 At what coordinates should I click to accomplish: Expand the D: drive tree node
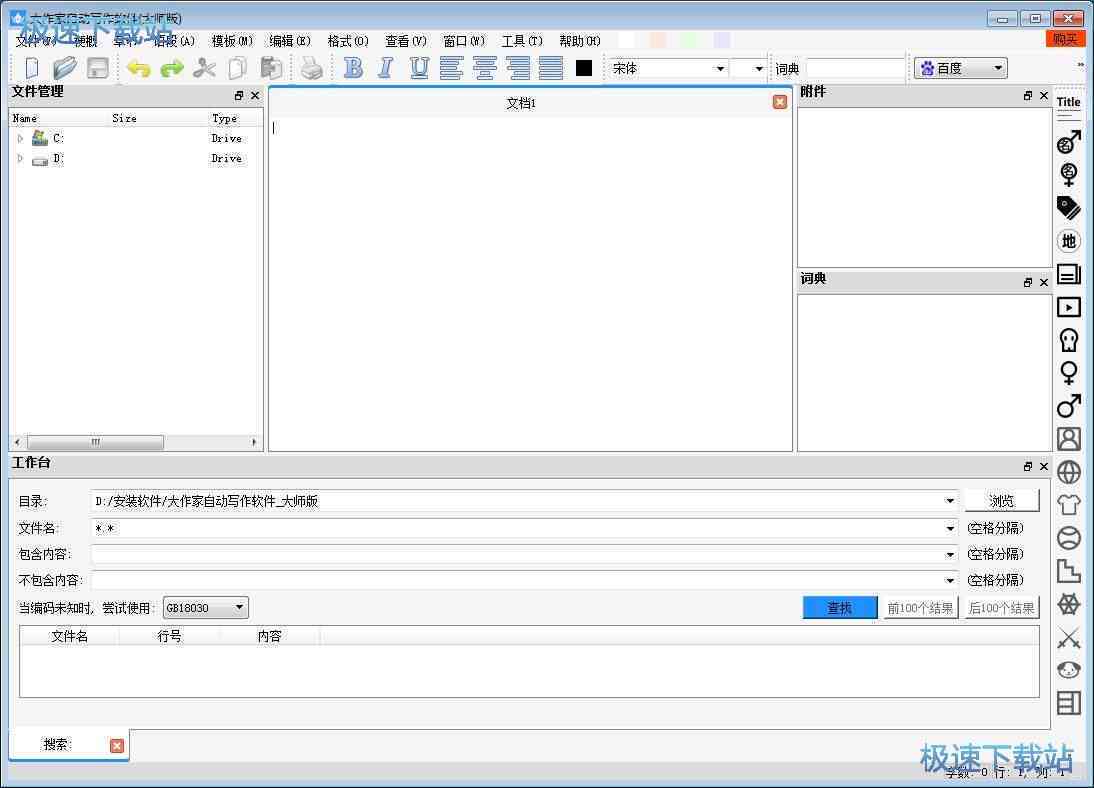tap(20, 158)
